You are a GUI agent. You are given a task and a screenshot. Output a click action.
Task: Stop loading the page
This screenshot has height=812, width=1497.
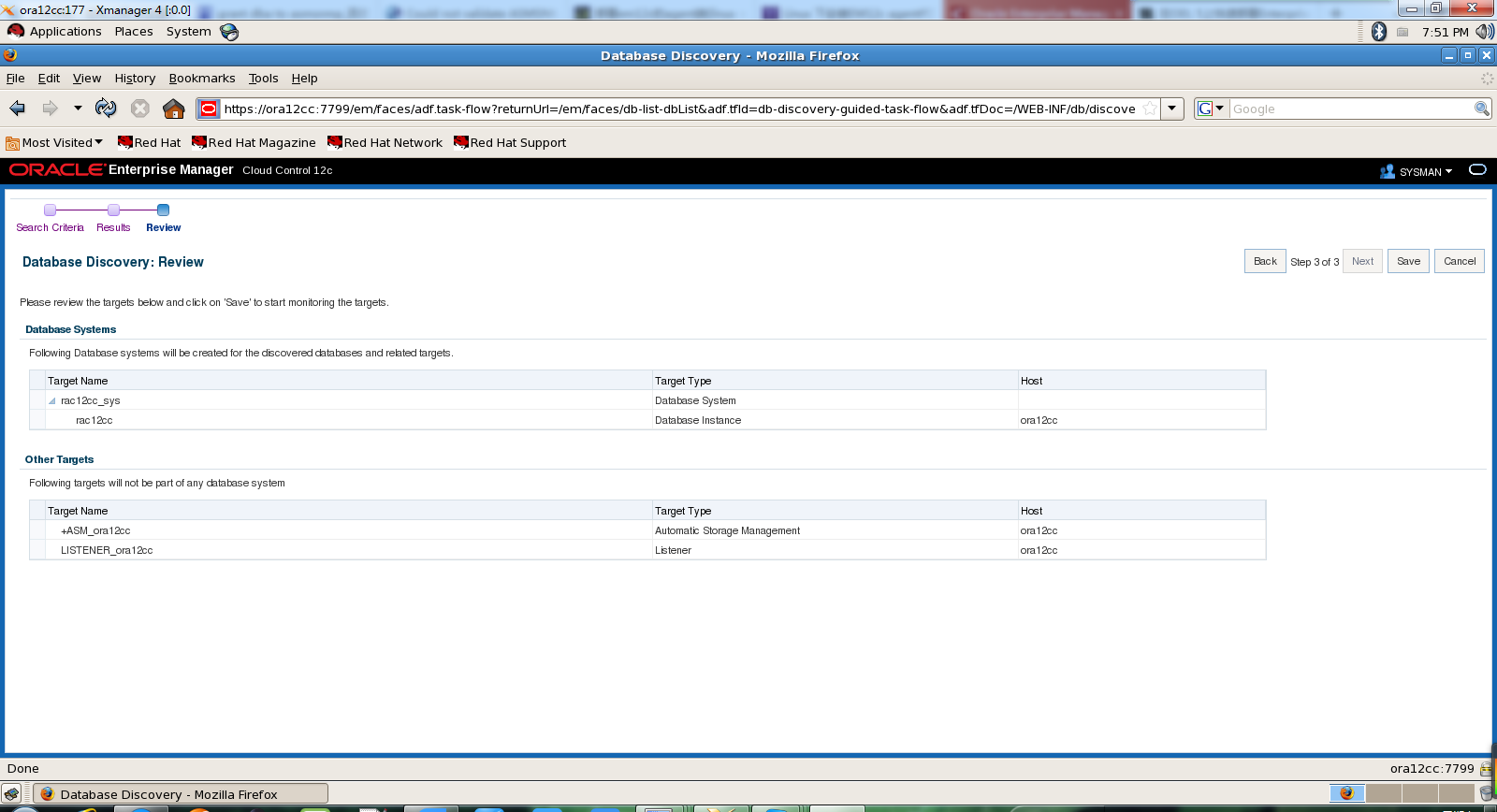[x=140, y=109]
